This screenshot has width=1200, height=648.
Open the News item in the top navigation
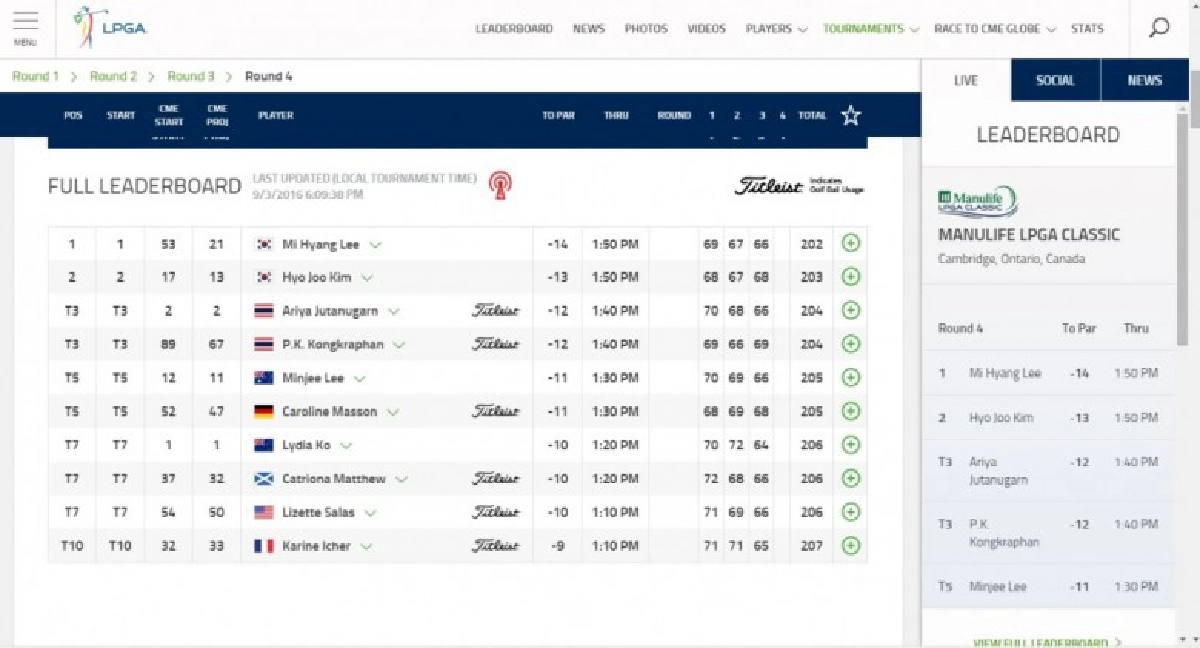tap(589, 29)
